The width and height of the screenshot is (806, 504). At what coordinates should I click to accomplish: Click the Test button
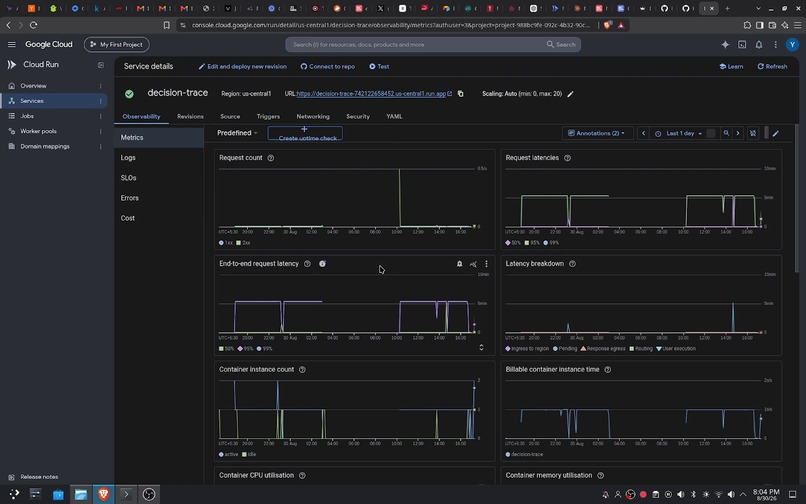[379, 67]
